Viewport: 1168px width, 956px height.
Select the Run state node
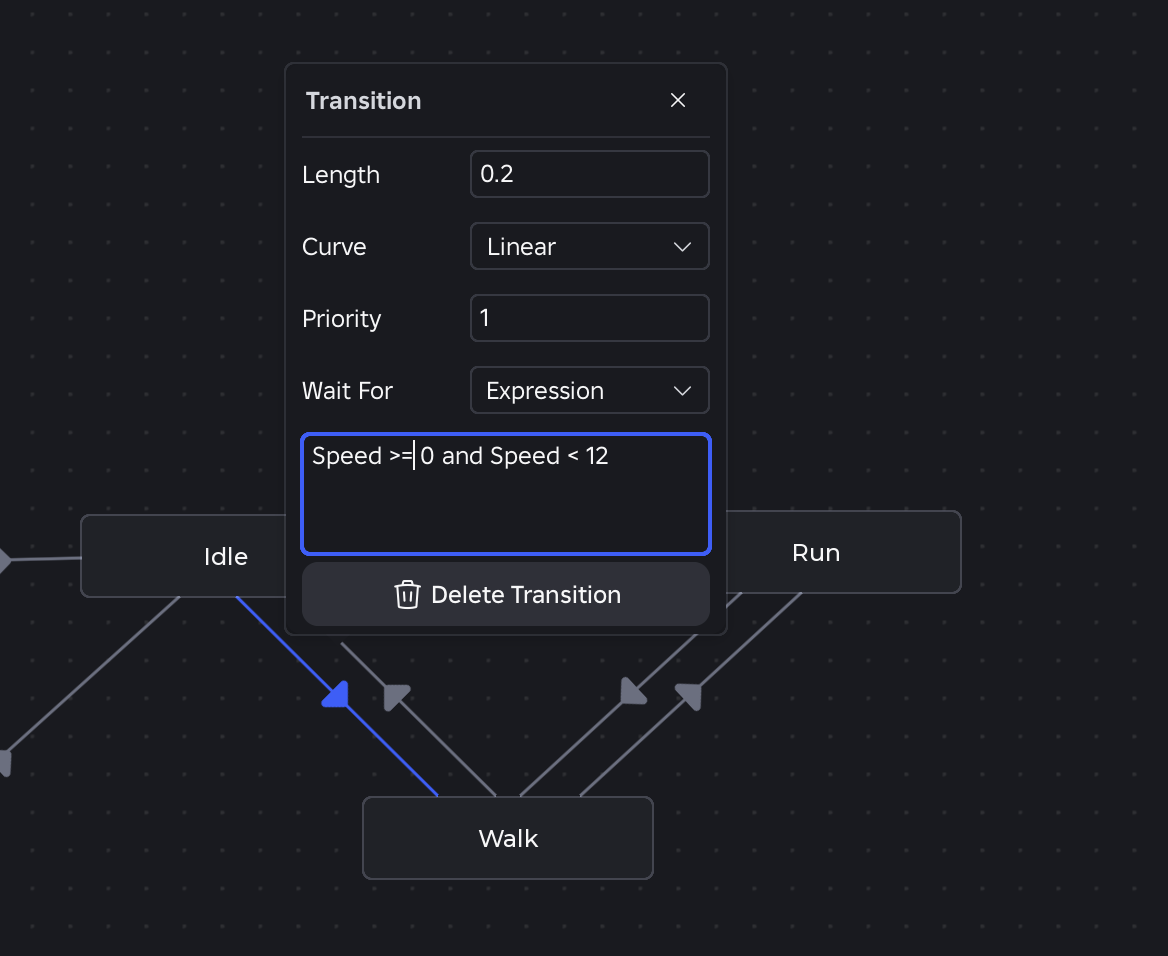[843, 552]
